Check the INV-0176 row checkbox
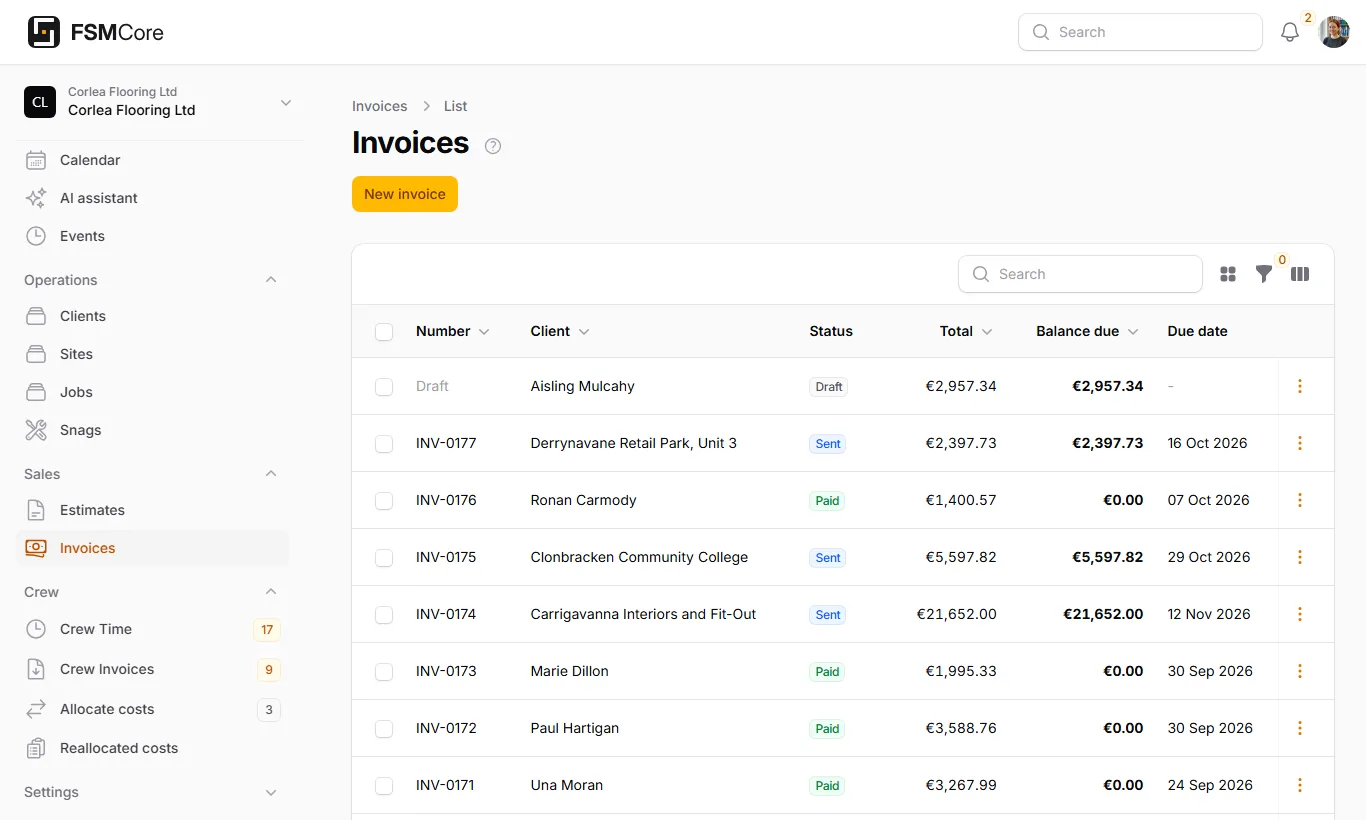Viewport: 1366px width, 820px height. [x=384, y=500]
